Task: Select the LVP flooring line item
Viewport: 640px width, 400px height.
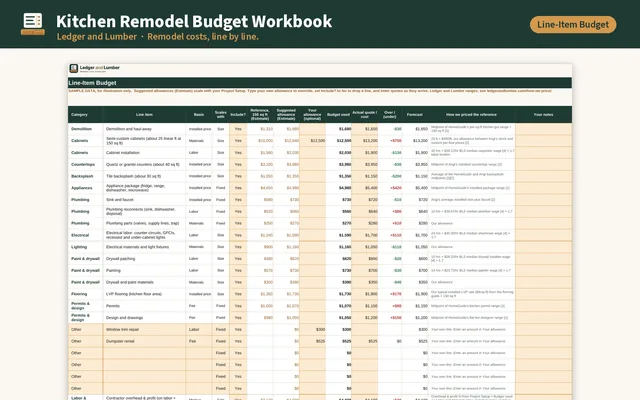Action: tap(144, 294)
